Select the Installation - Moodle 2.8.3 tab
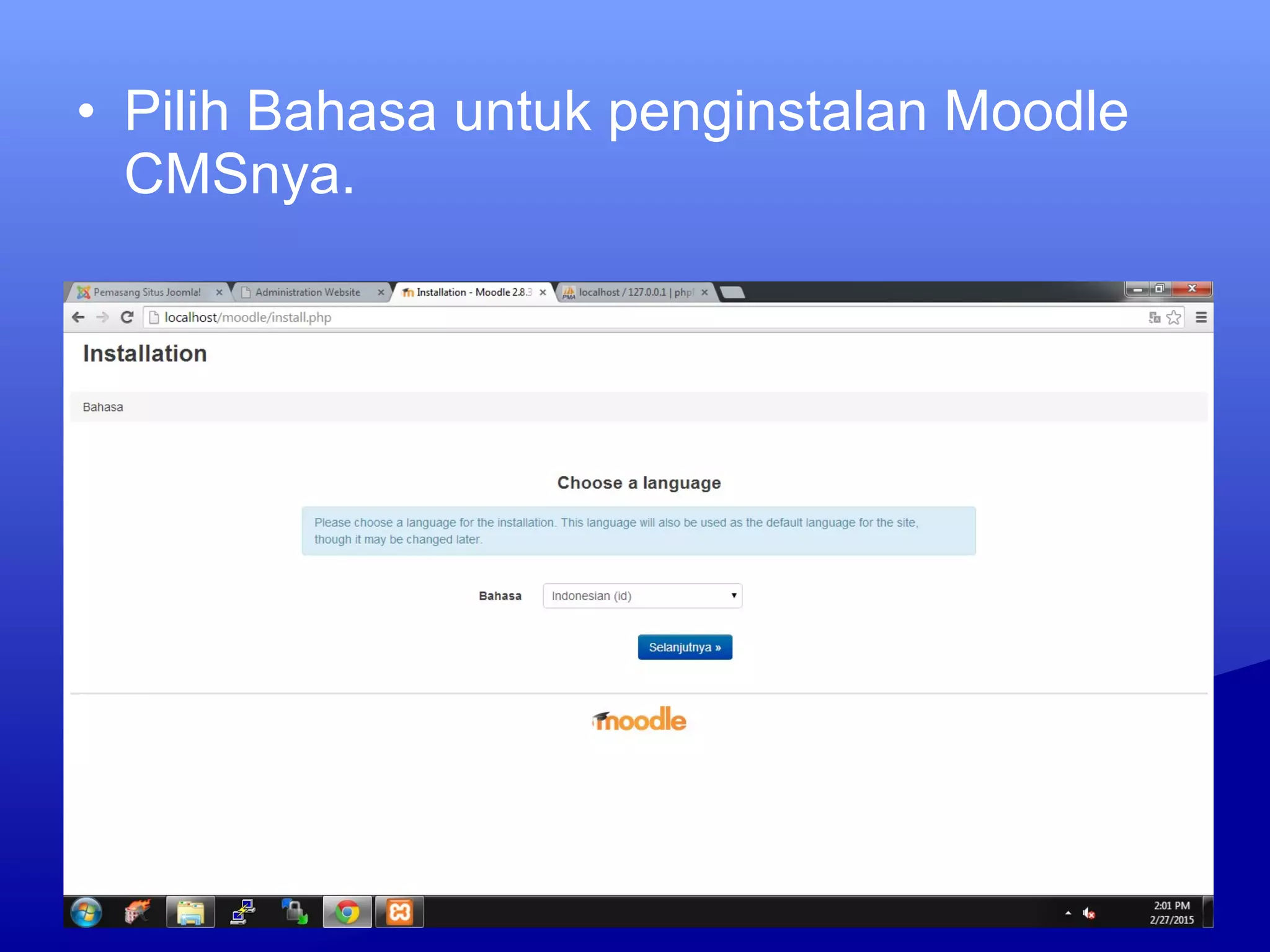The width and height of the screenshot is (1270, 952). coord(473,292)
